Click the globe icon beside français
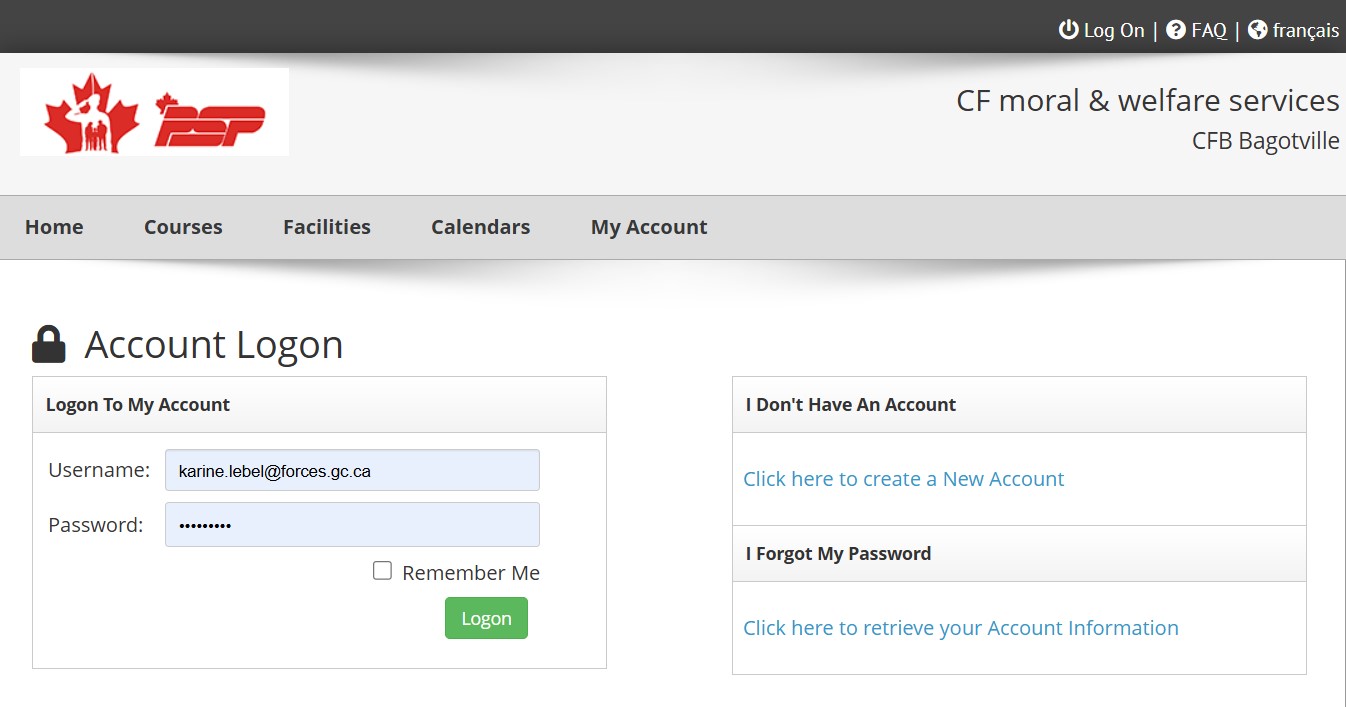Screen dimensions: 1346x707 1258,30
